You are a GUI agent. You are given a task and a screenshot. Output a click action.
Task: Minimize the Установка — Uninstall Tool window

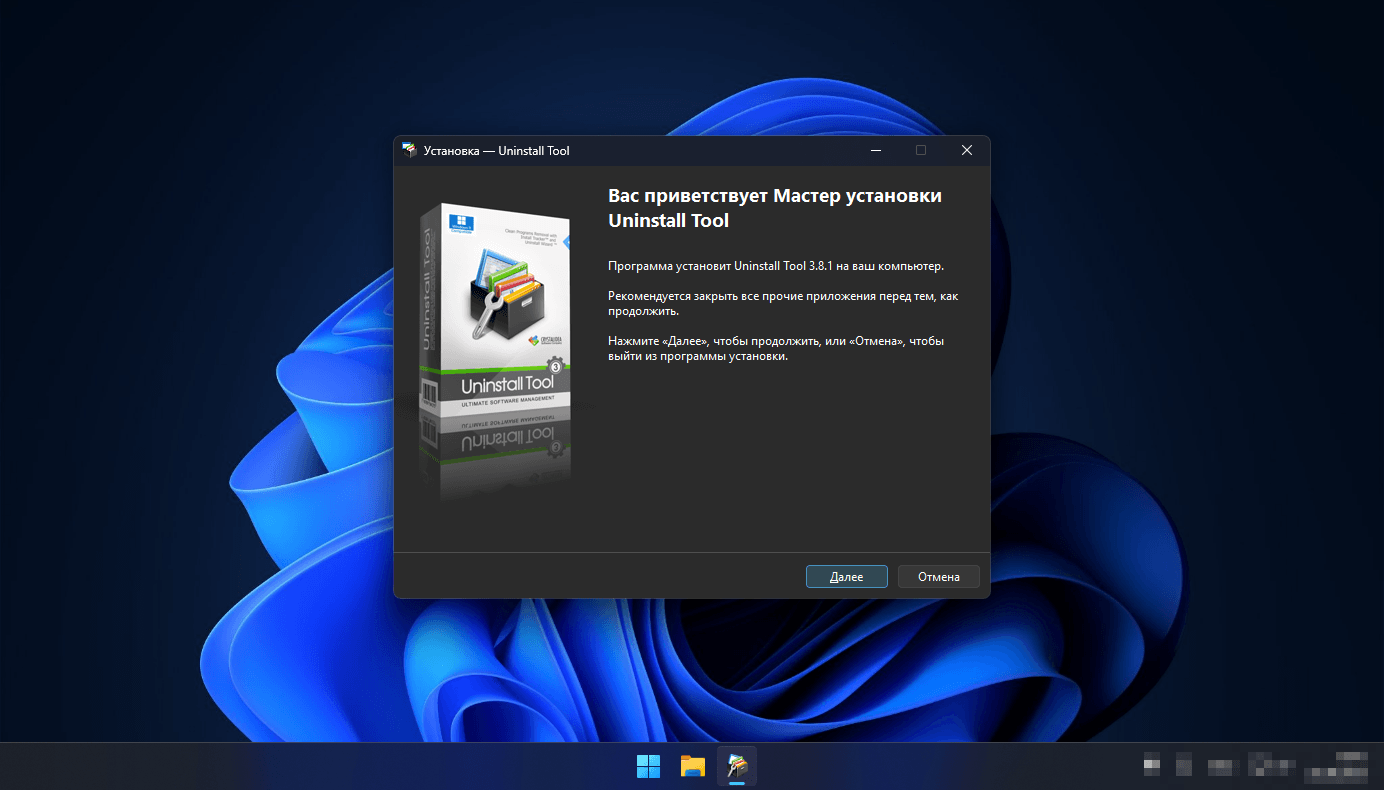[x=875, y=150]
